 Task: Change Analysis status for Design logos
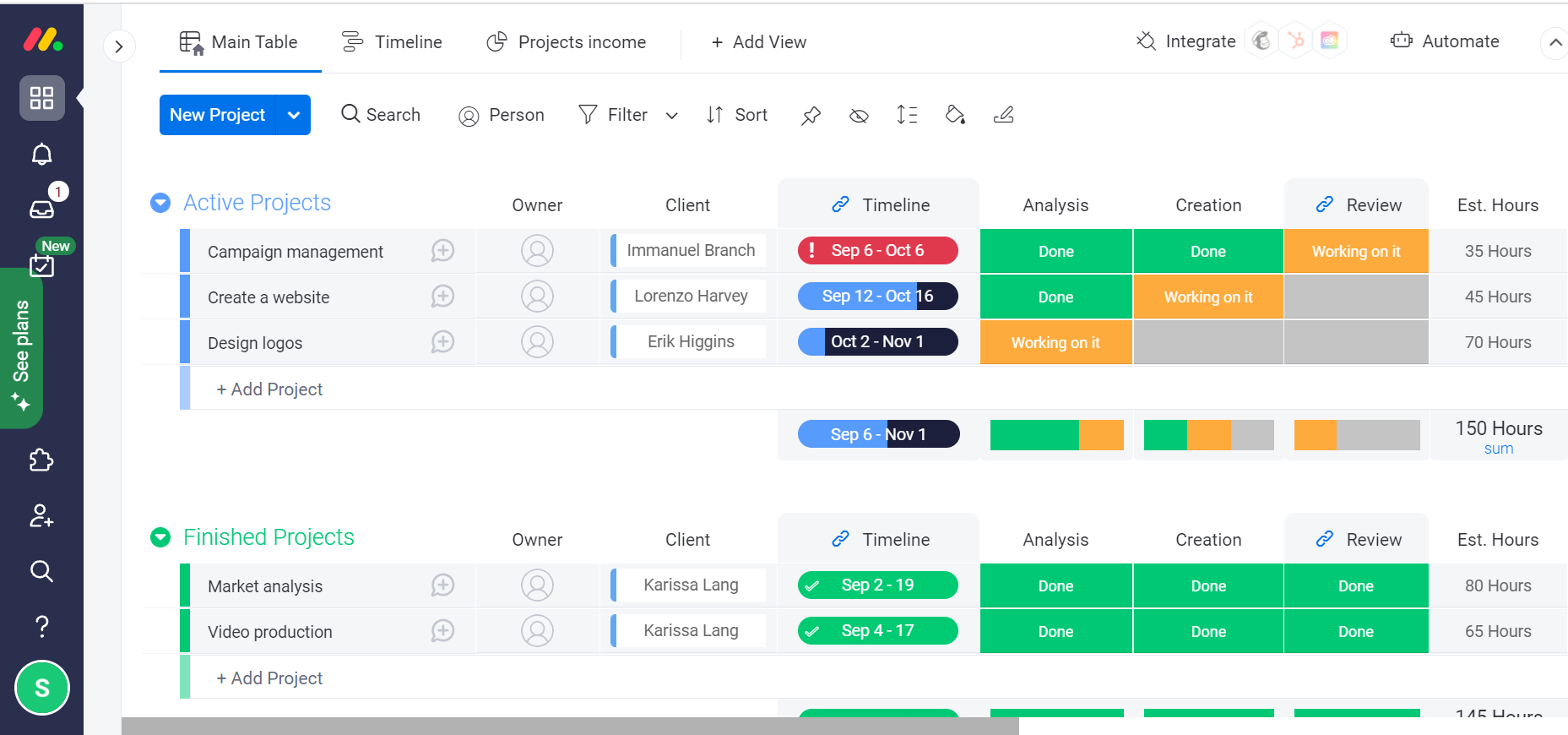[x=1055, y=343]
